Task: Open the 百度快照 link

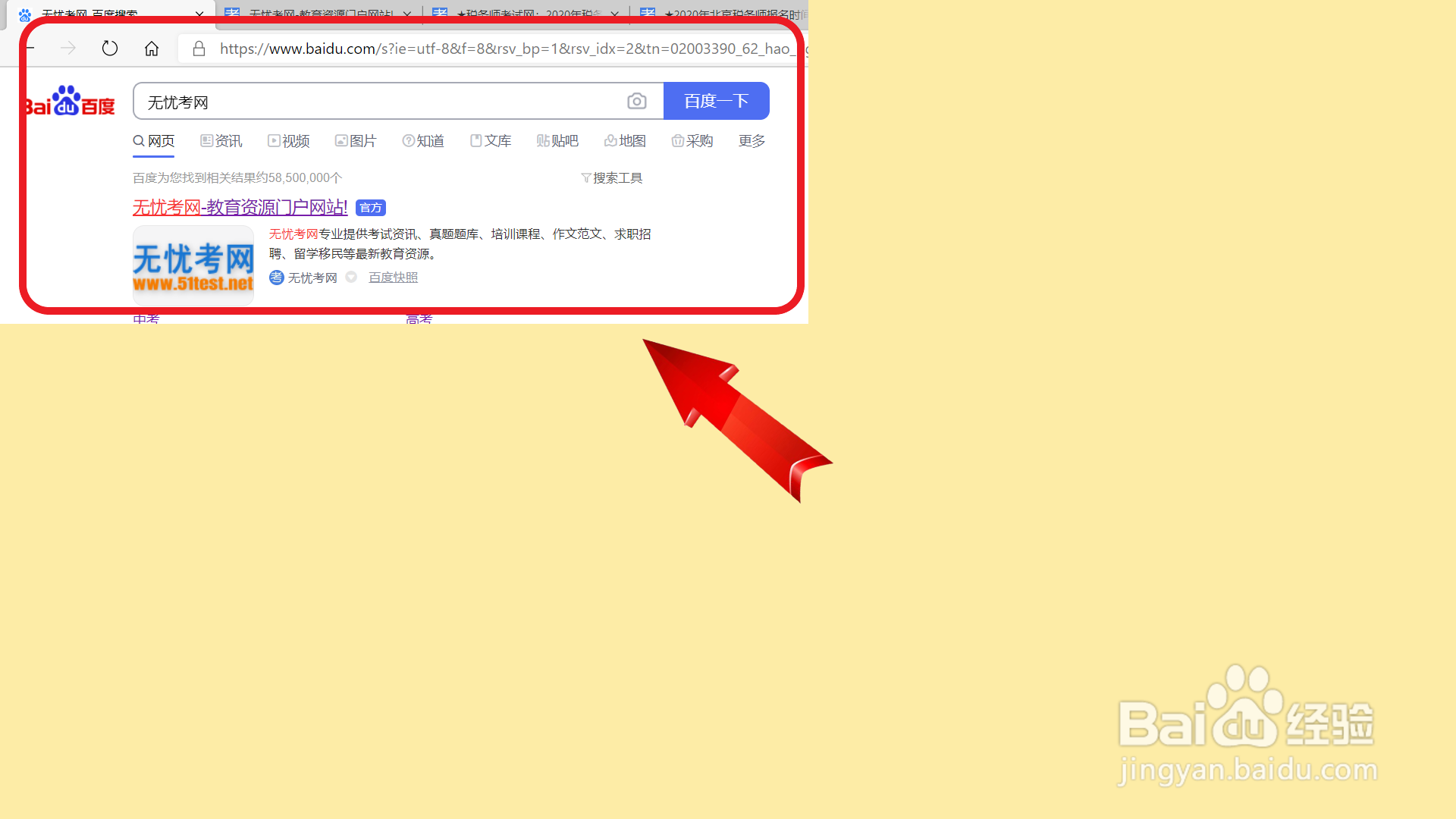Action: click(x=394, y=278)
